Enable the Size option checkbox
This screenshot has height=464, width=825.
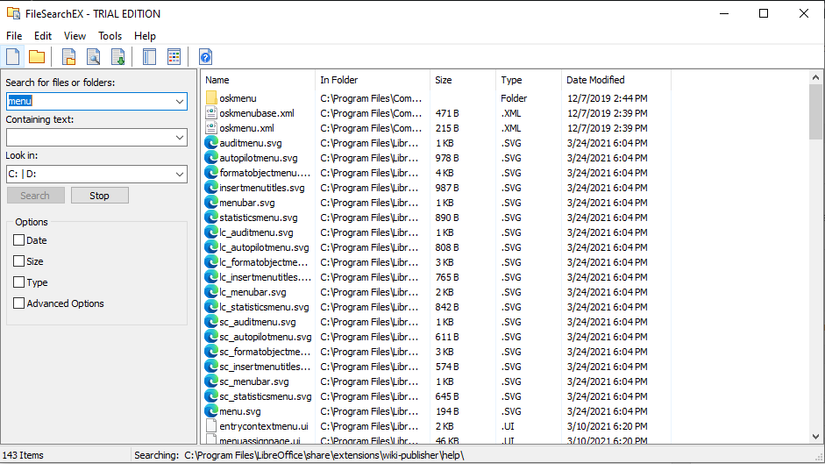(x=19, y=261)
